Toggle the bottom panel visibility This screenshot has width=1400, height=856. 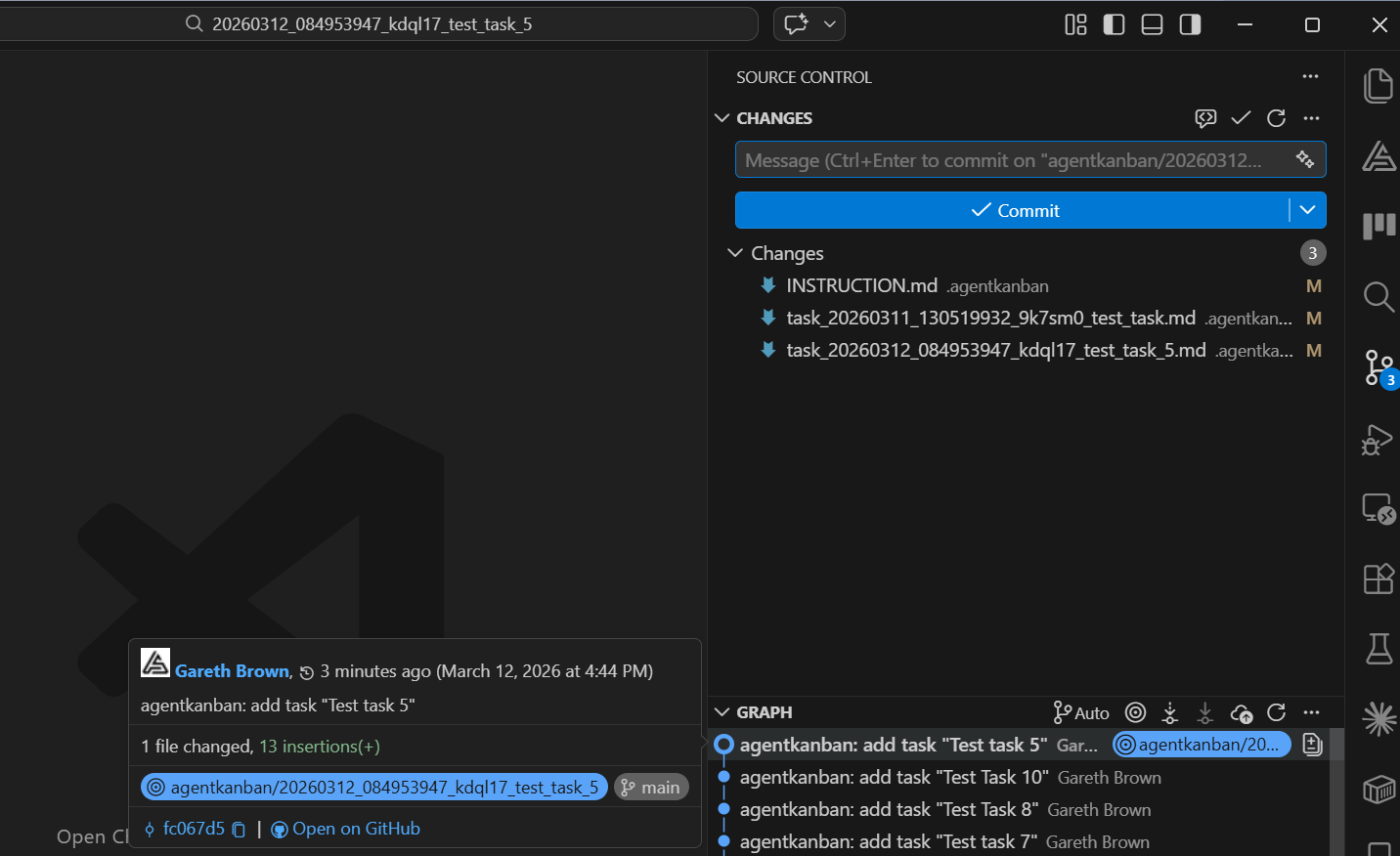click(x=1152, y=24)
